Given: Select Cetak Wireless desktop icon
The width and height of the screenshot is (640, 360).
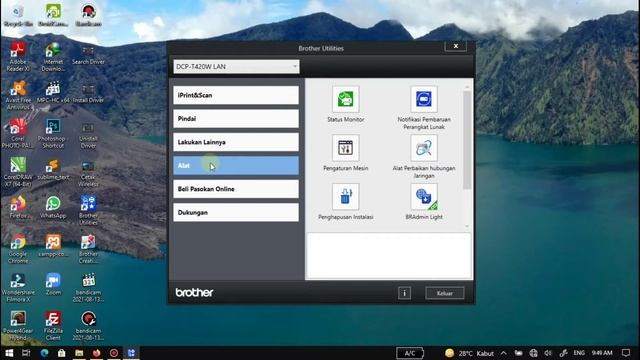Looking at the screenshot, I should (88, 173).
